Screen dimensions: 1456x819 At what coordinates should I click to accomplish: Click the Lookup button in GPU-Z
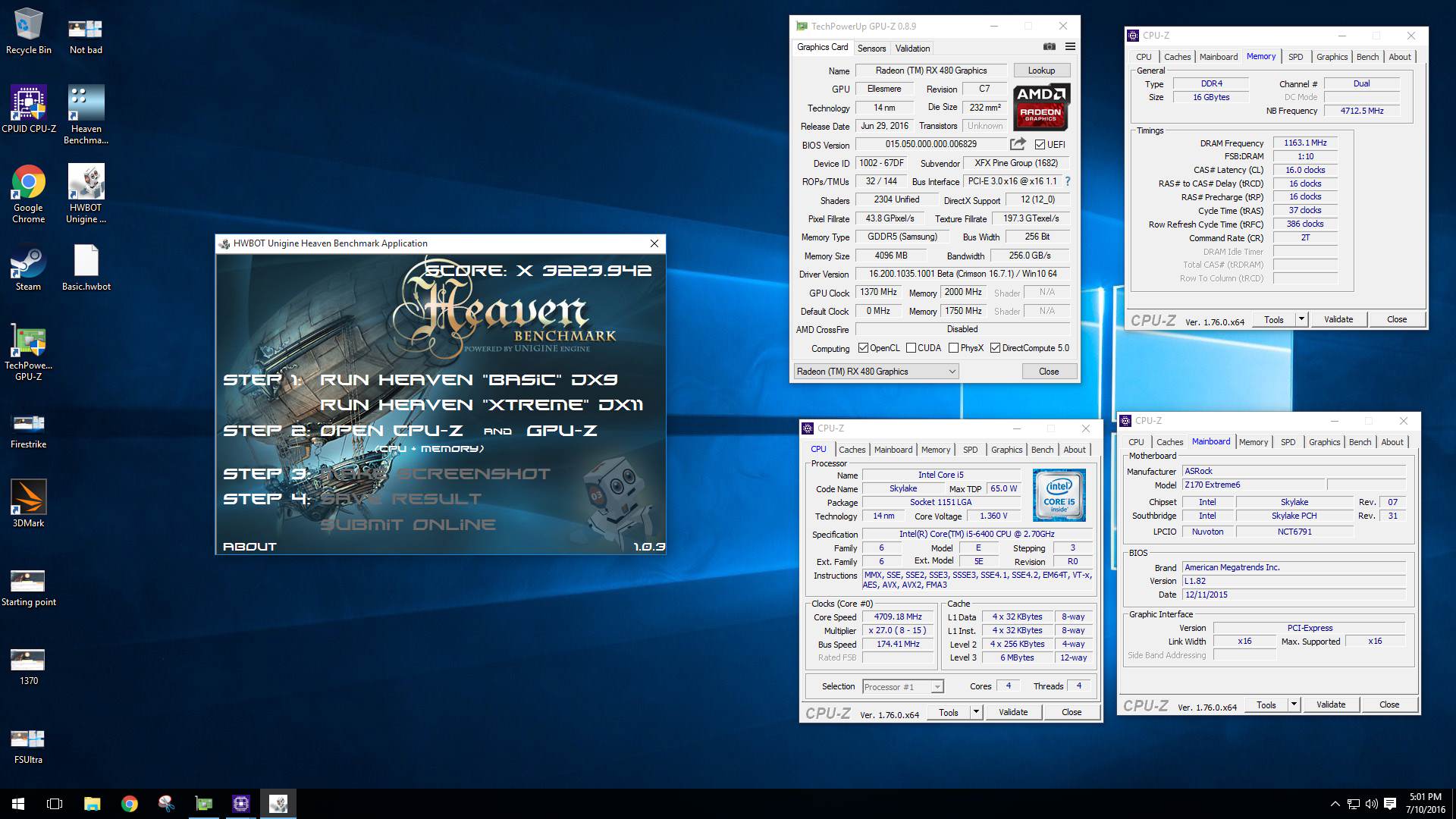tap(1041, 71)
